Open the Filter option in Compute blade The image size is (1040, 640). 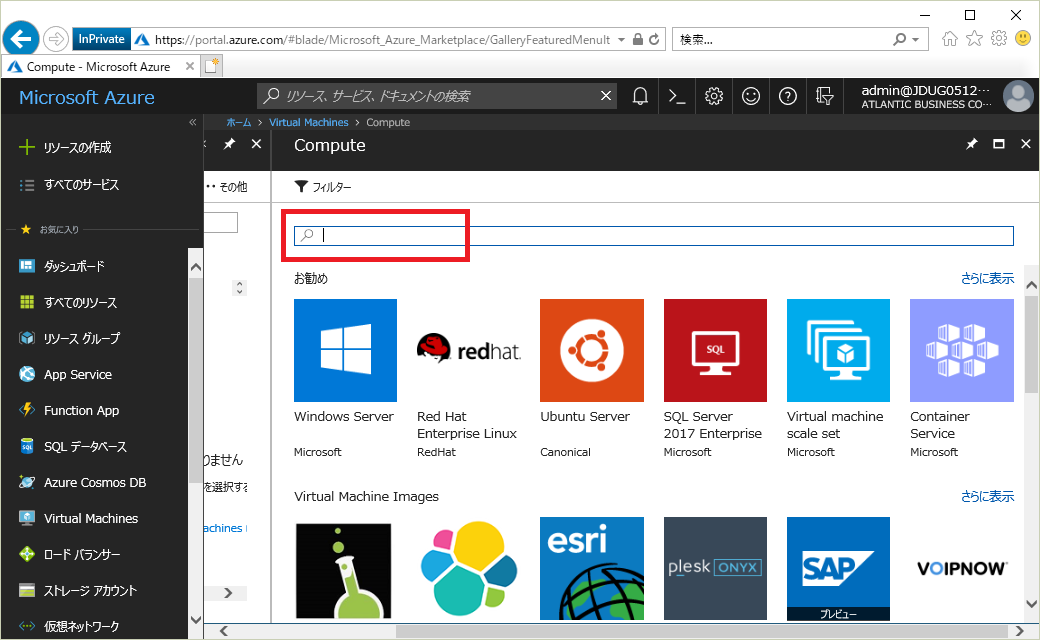pos(323,187)
